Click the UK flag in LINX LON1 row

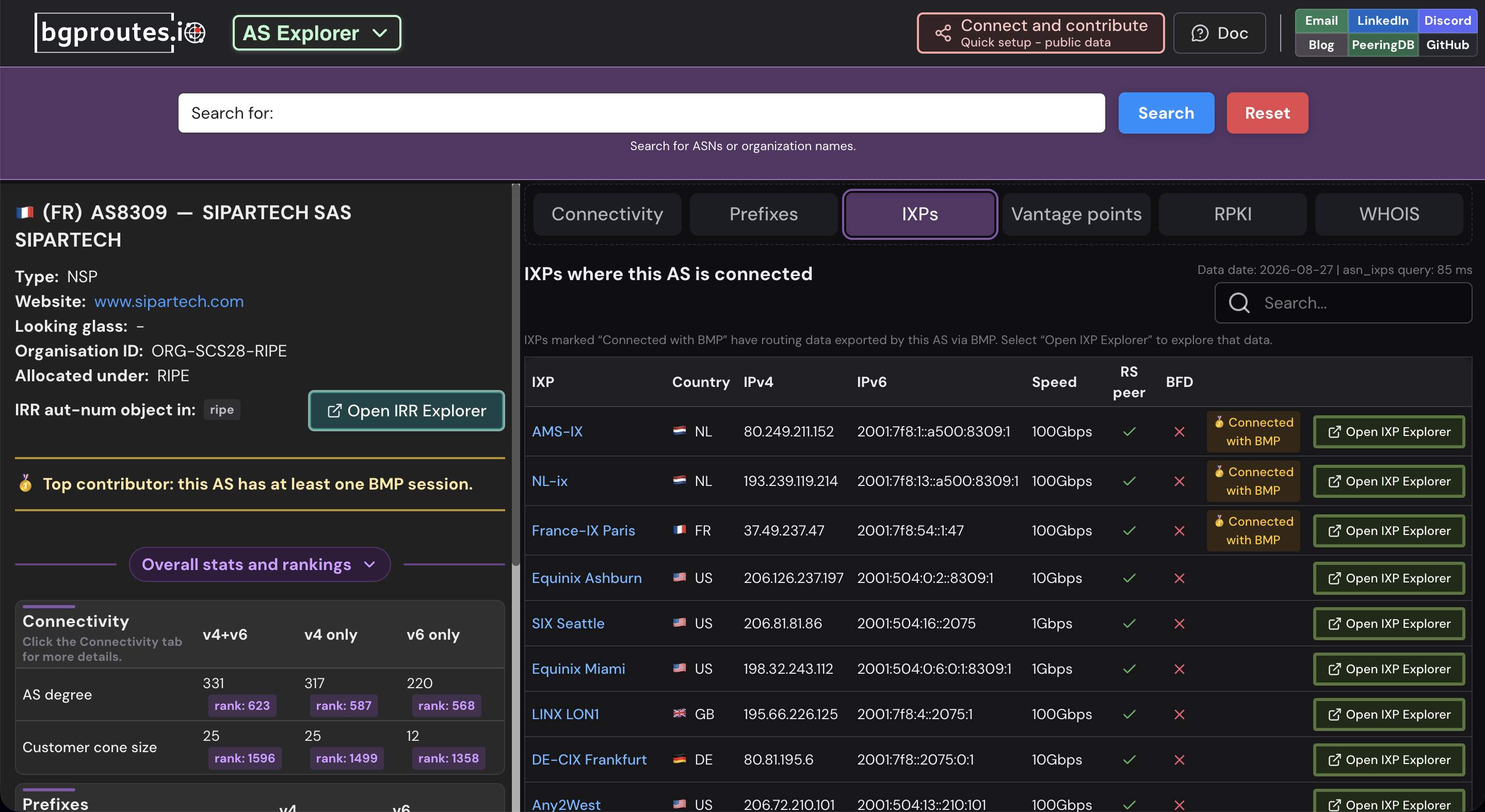click(679, 713)
